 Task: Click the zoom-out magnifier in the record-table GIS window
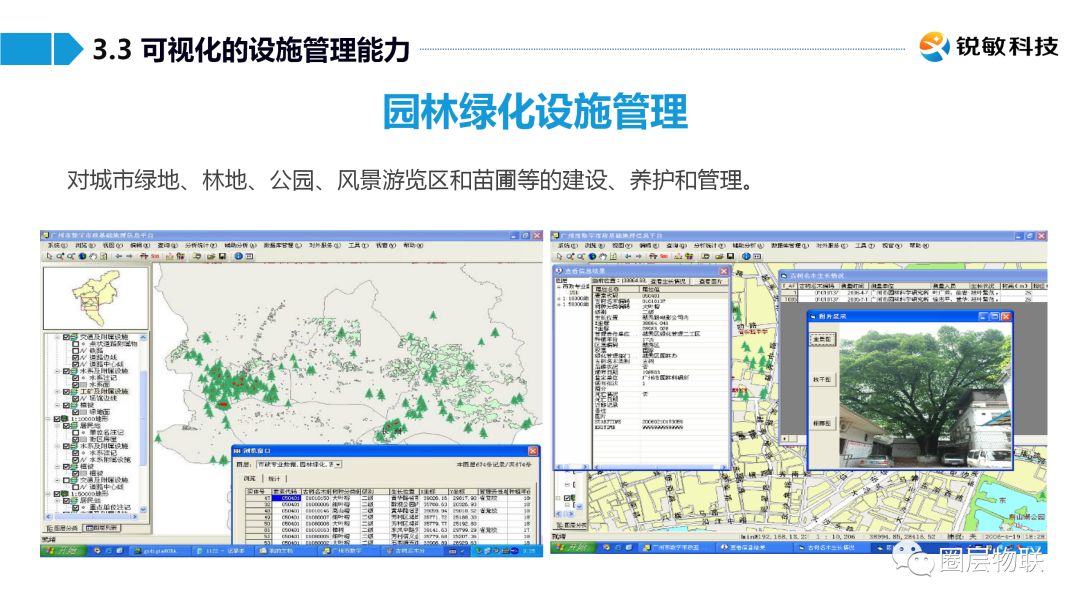coord(71,256)
